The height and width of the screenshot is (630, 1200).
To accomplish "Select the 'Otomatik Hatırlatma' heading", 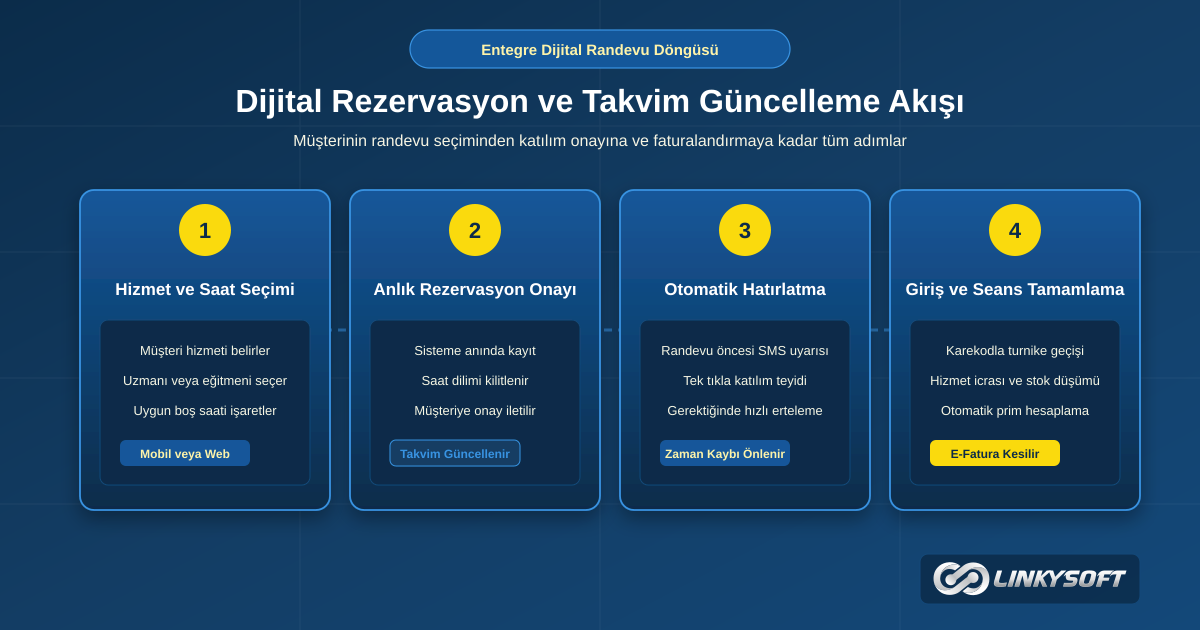I will coord(745,289).
